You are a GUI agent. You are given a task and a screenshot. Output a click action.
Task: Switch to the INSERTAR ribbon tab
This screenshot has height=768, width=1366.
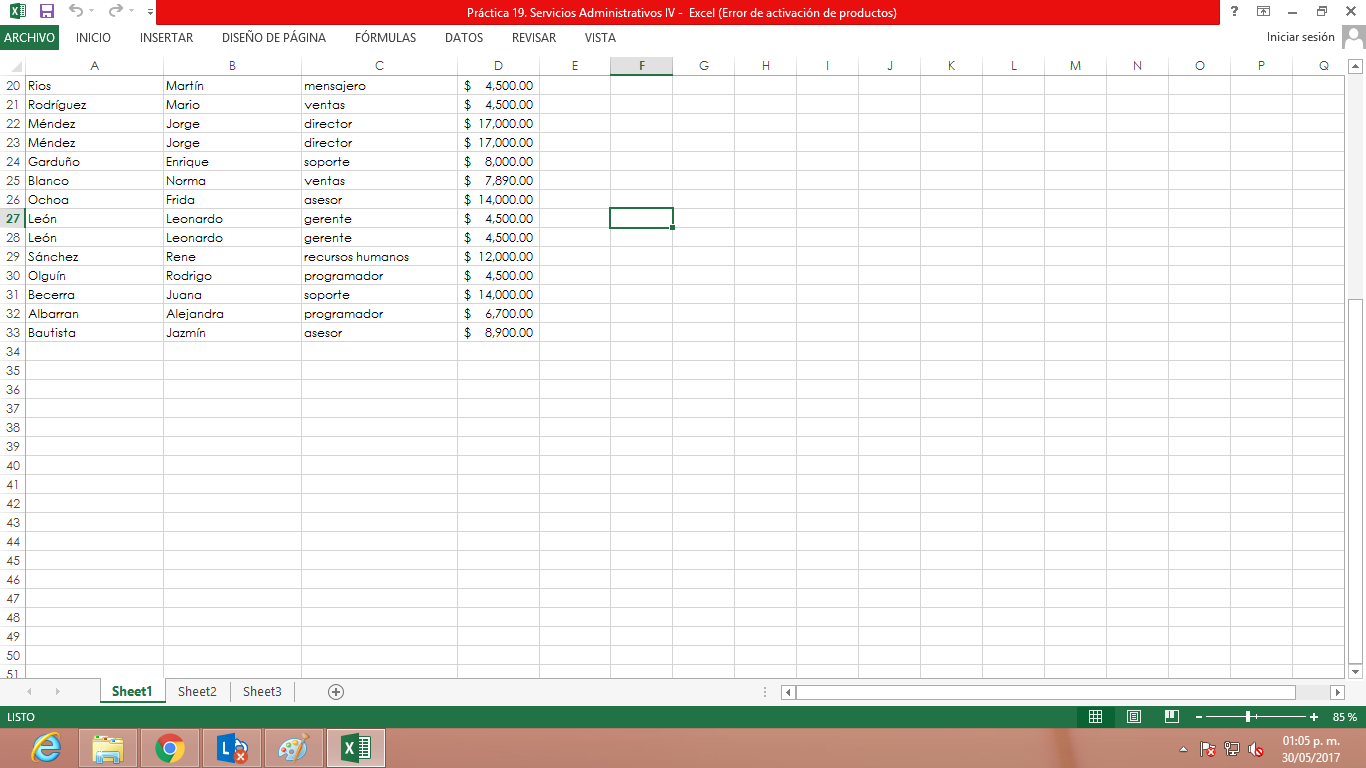pos(167,38)
